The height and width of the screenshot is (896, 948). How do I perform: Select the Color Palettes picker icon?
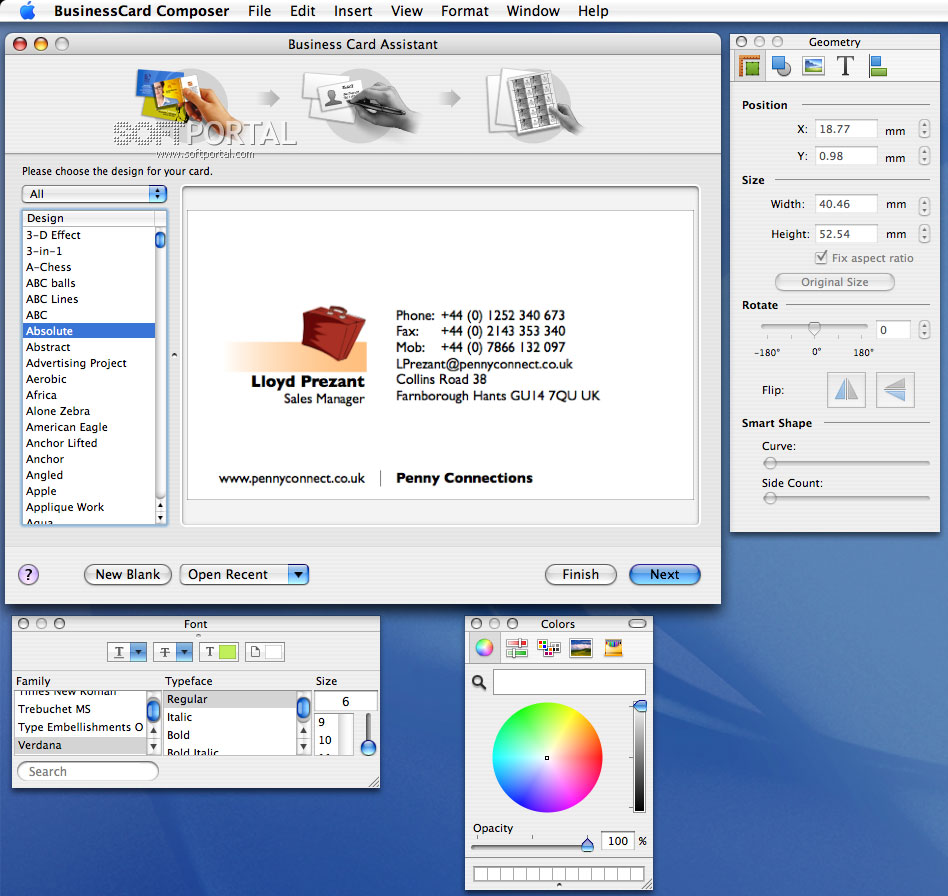(548, 648)
